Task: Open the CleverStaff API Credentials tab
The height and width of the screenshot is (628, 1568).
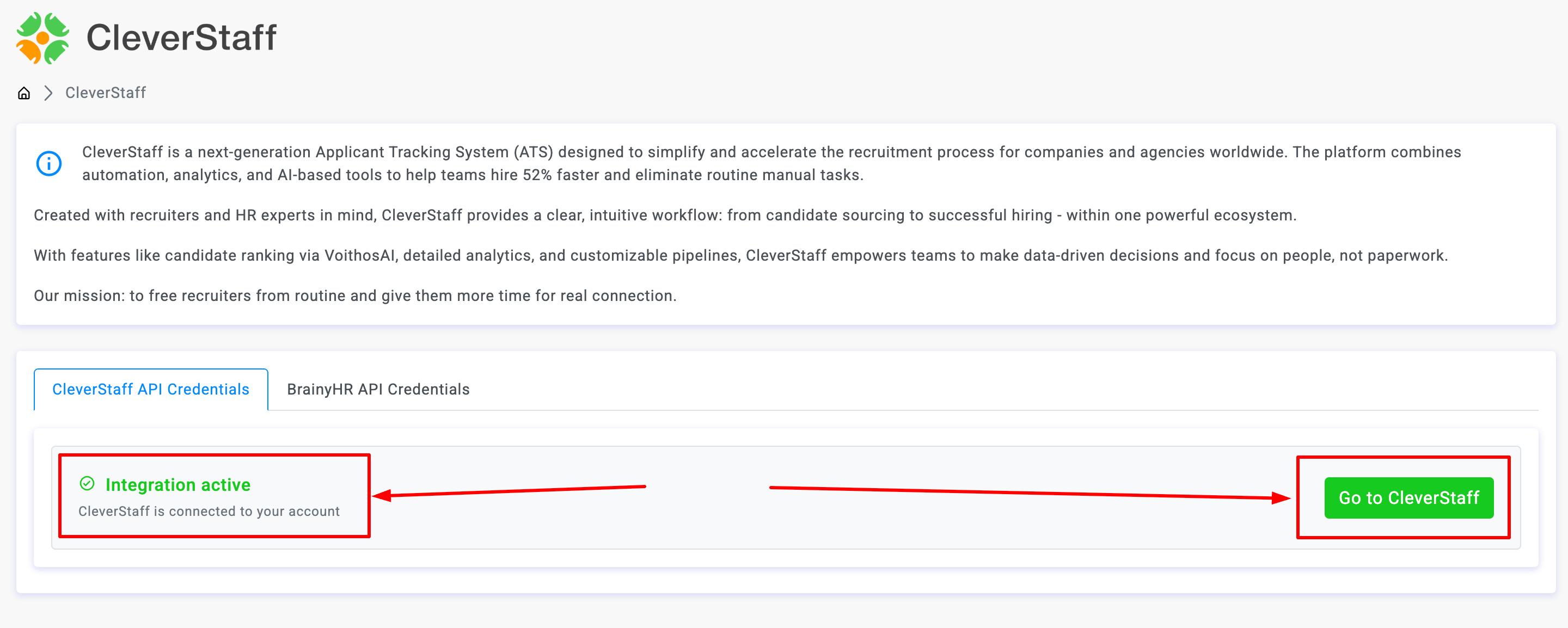Action: tap(150, 390)
